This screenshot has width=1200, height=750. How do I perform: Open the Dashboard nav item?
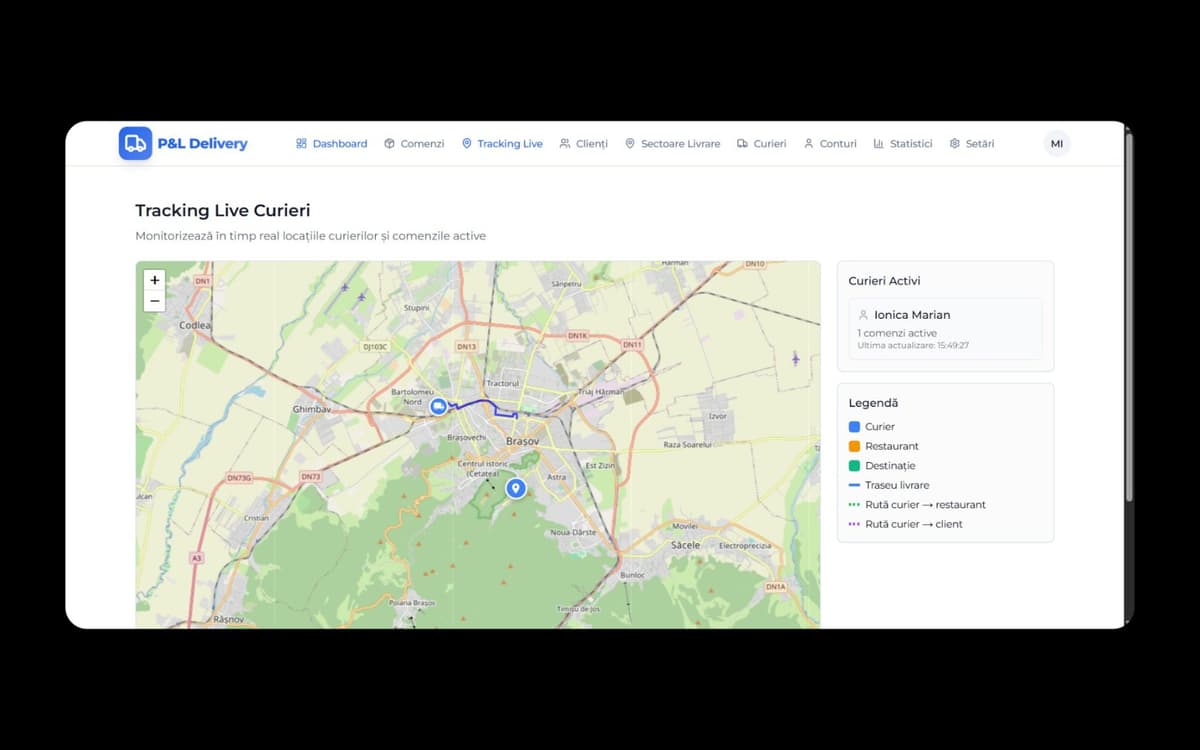(331, 144)
